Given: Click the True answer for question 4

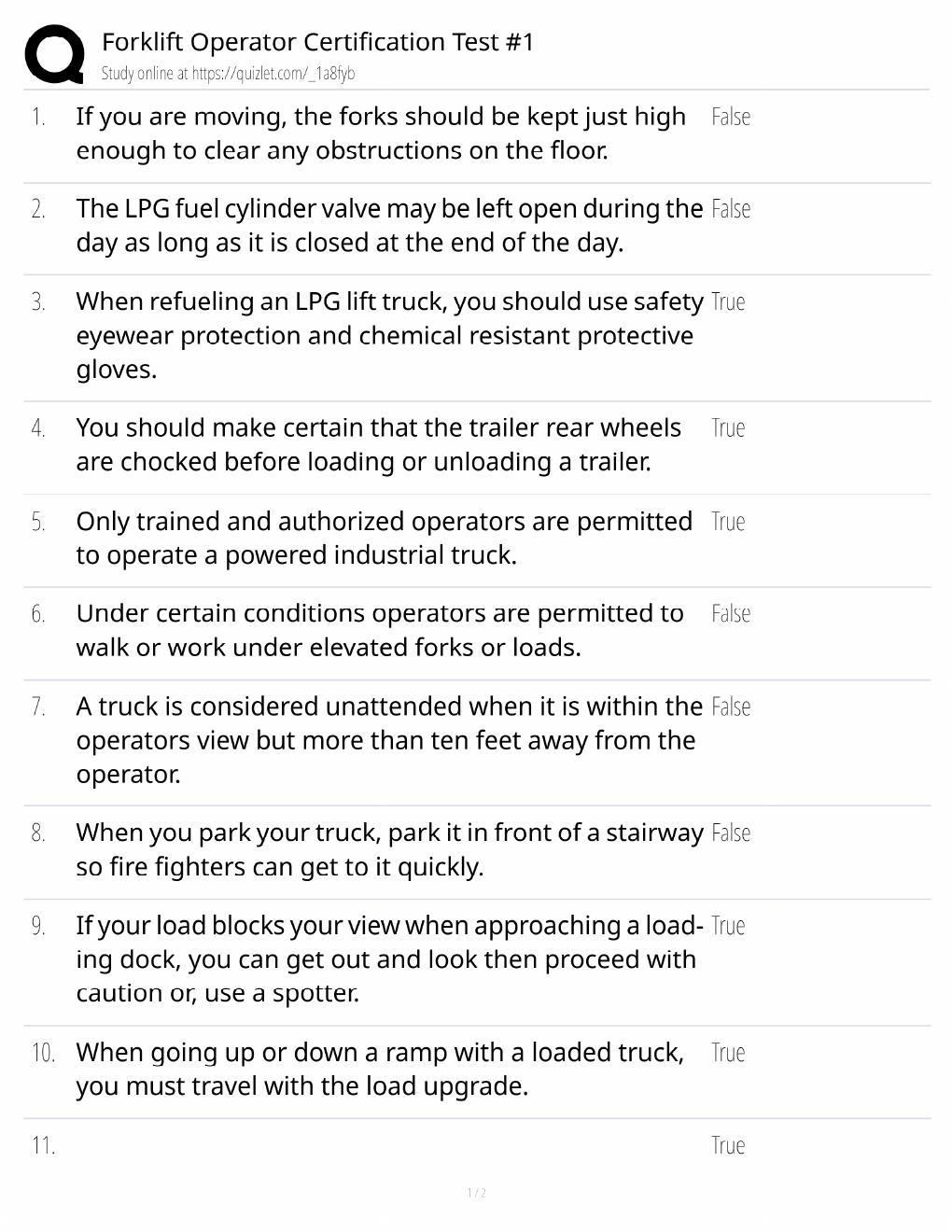Looking at the screenshot, I should tap(728, 427).
